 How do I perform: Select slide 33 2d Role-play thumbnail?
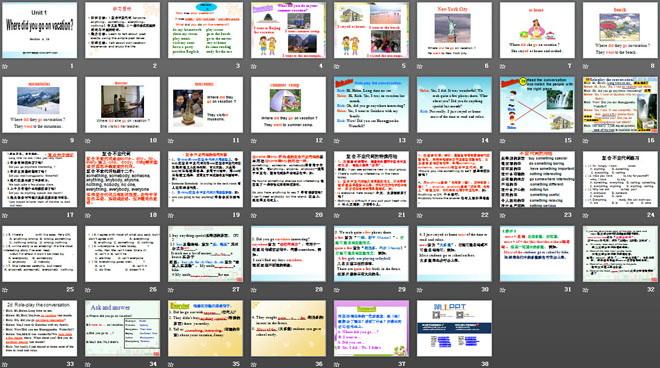[x=40, y=328]
